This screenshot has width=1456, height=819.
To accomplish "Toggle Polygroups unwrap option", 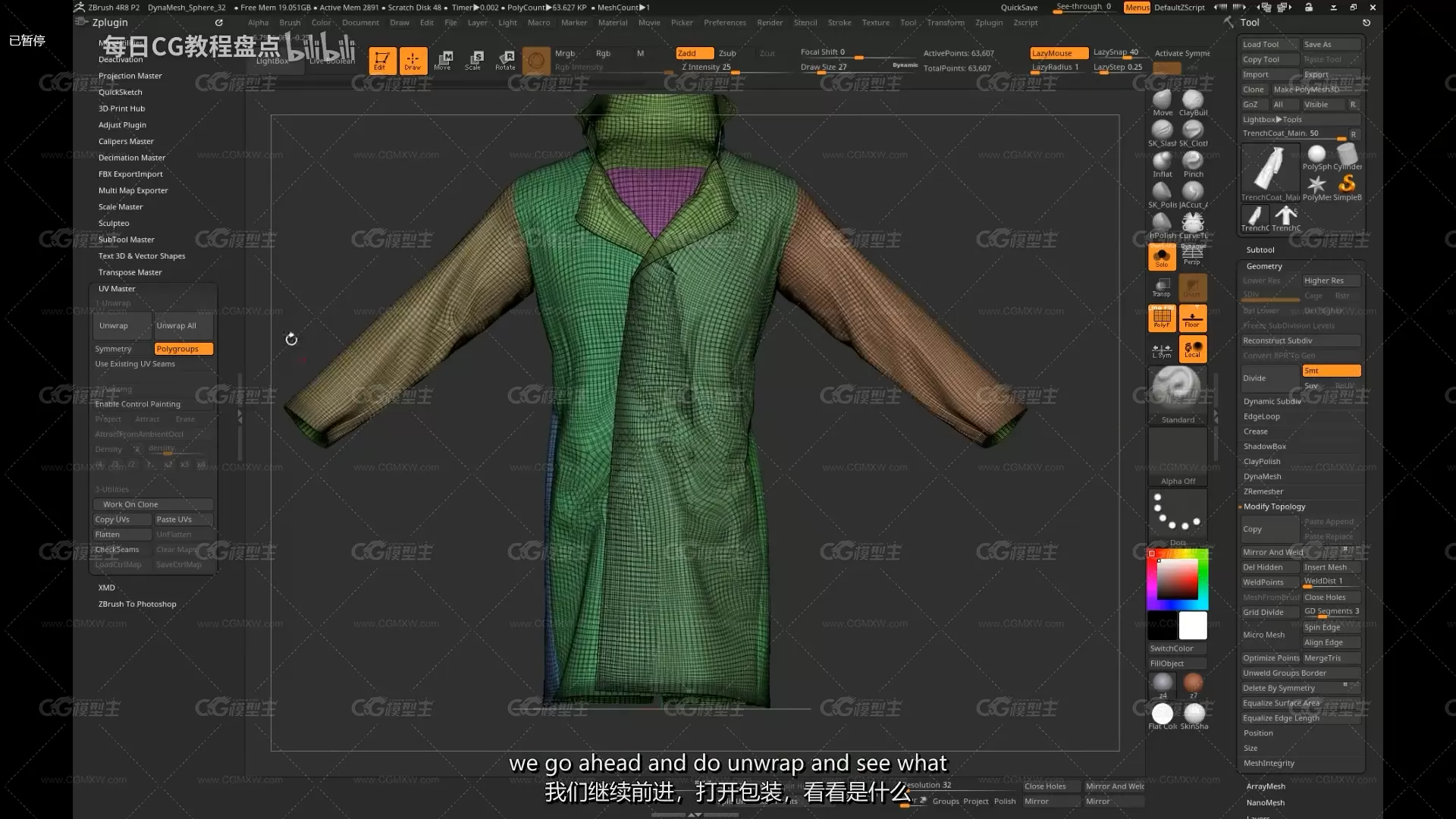I will pos(178,348).
